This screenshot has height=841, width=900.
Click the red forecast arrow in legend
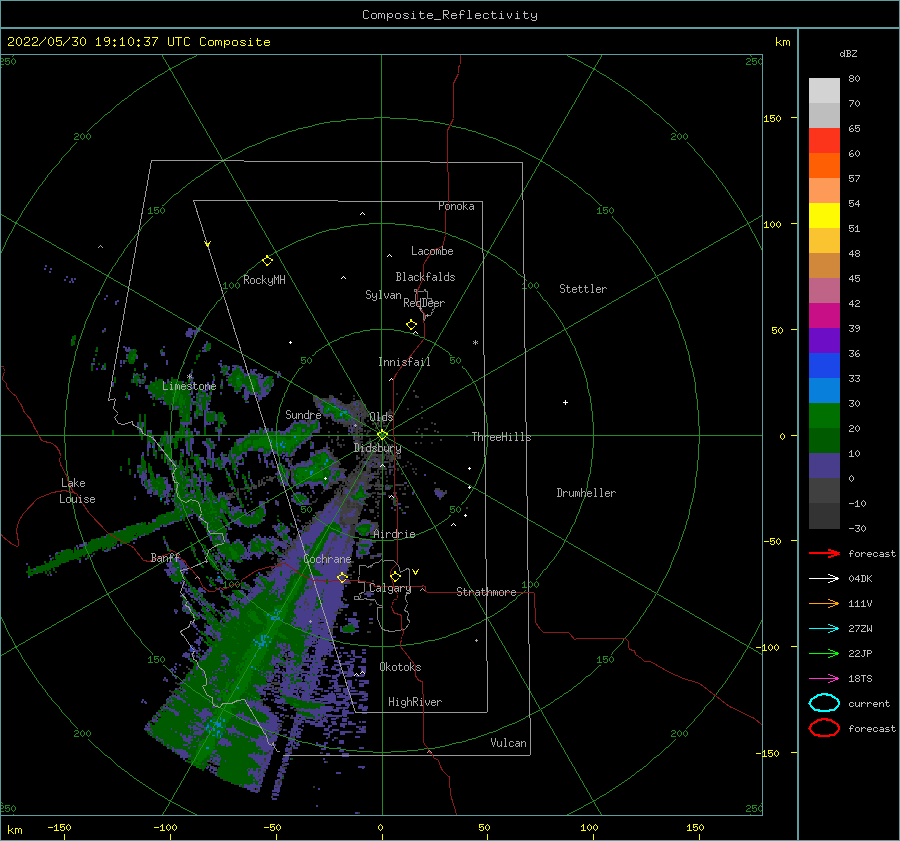pos(824,553)
